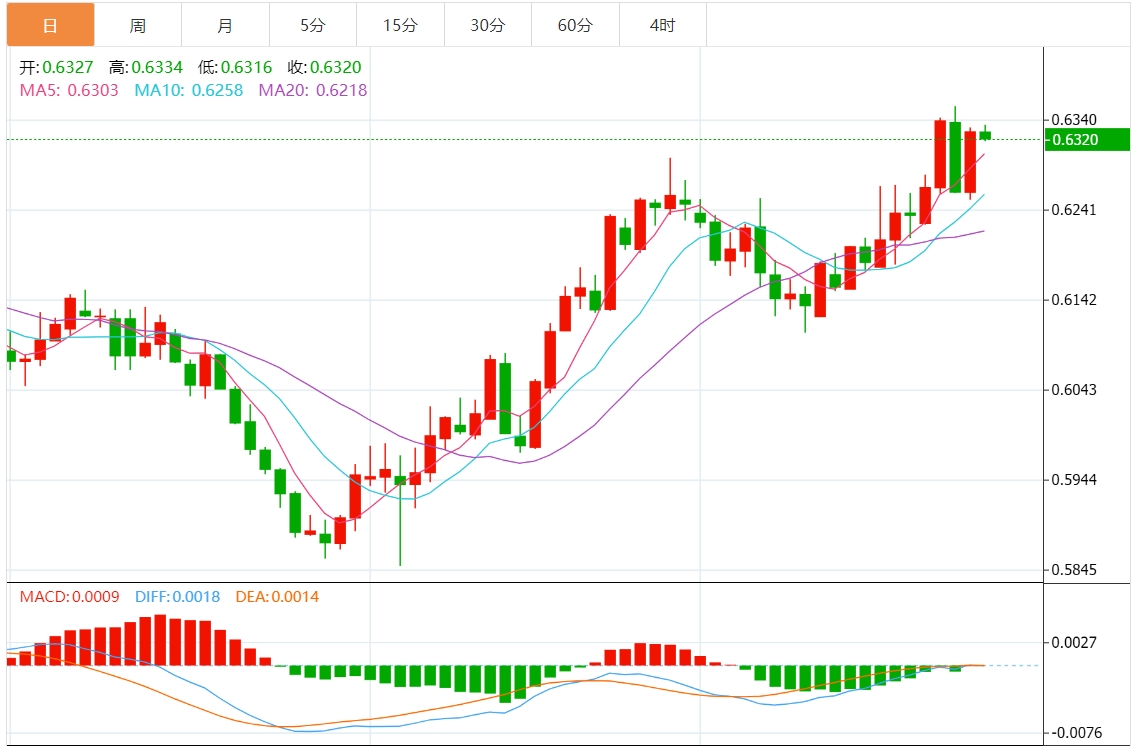Click the MA20: 0.6218 indicator label
The width and height of the screenshot is (1139, 746).
pos(313,90)
